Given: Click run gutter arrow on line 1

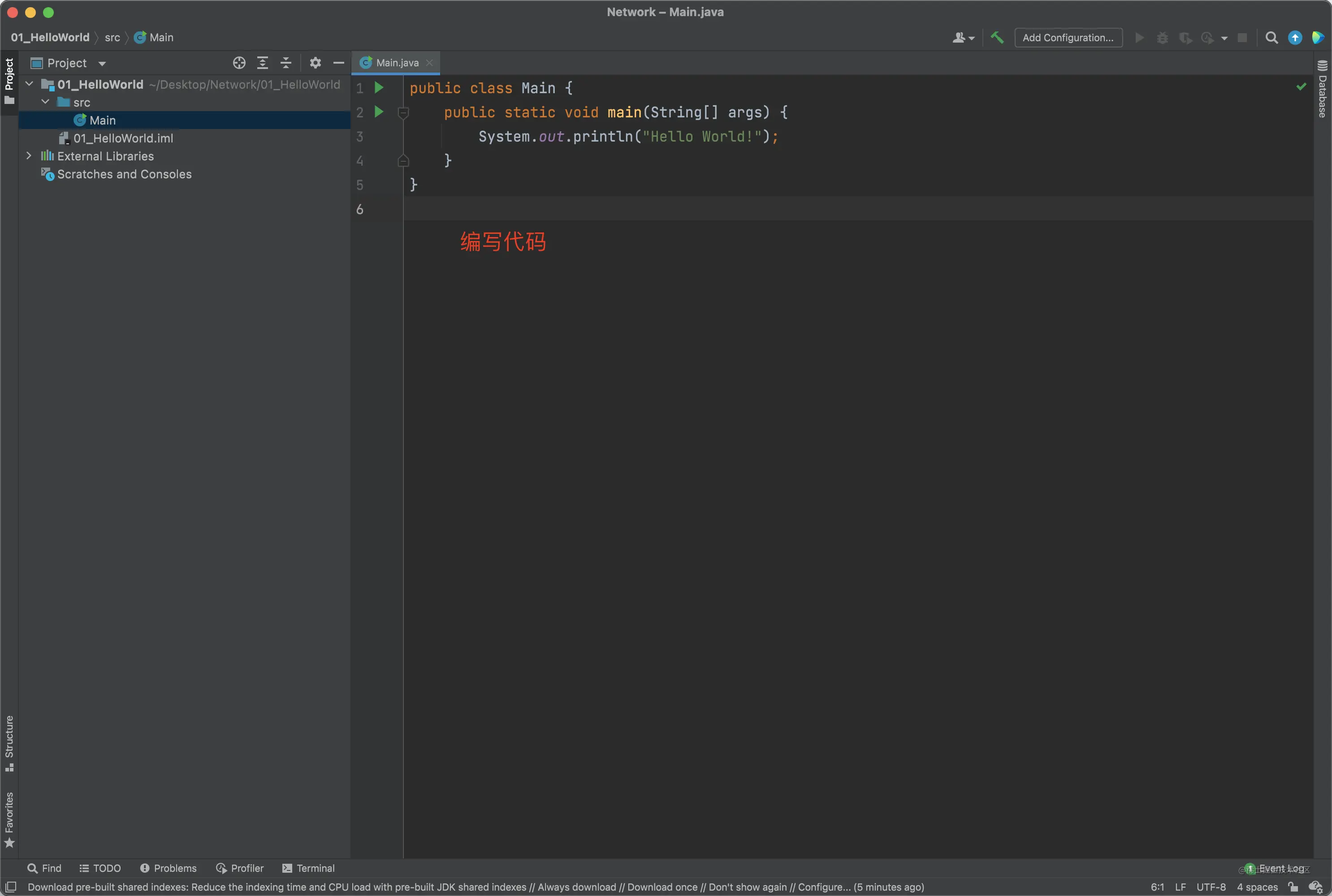Looking at the screenshot, I should 378,87.
